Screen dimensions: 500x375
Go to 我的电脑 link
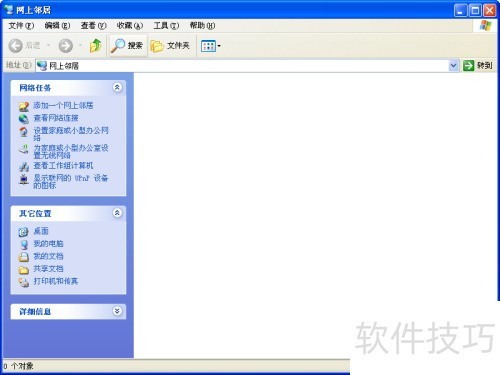[x=48, y=244]
